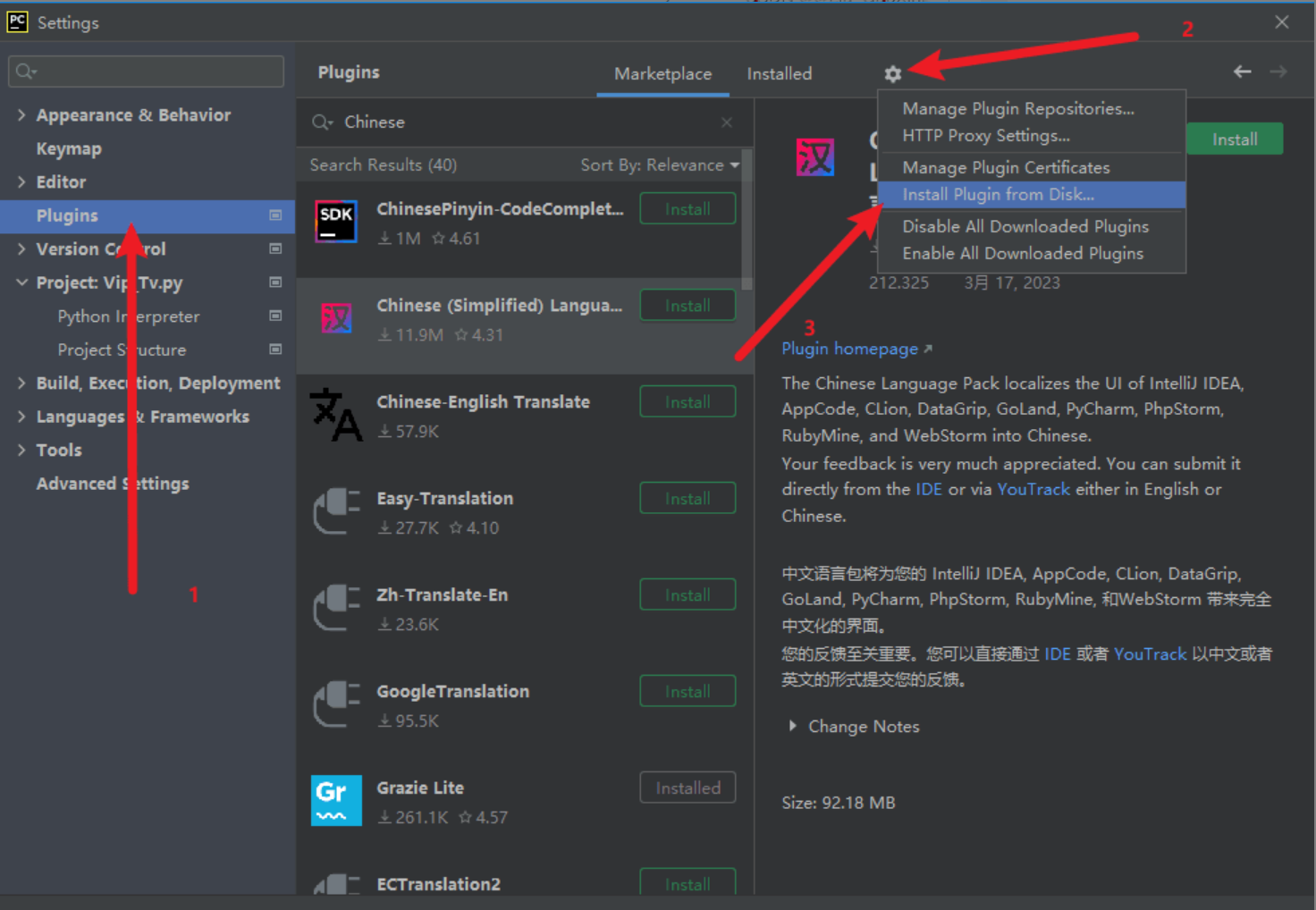Click project-level marker icon beside Project: Vip_Tv.py
The width and height of the screenshot is (1316, 910).
point(275,282)
